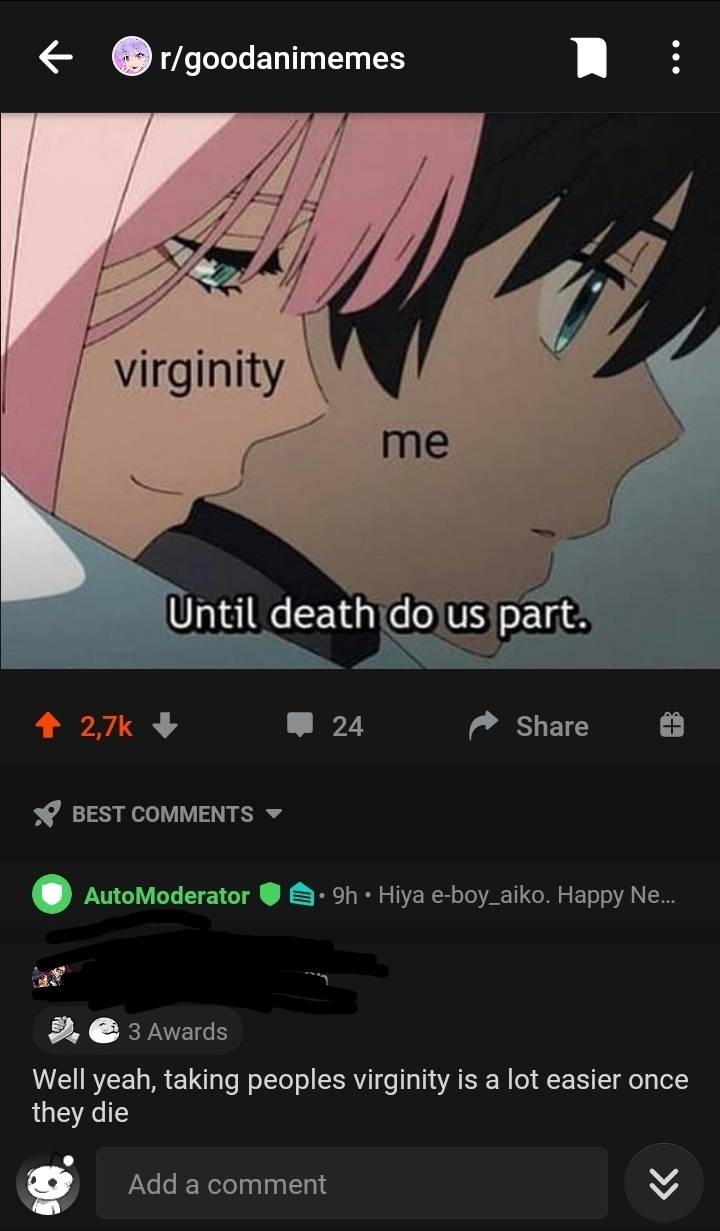The width and height of the screenshot is (720, 1231).
Task: Give an award with gift icon
Action: (671, 725)
